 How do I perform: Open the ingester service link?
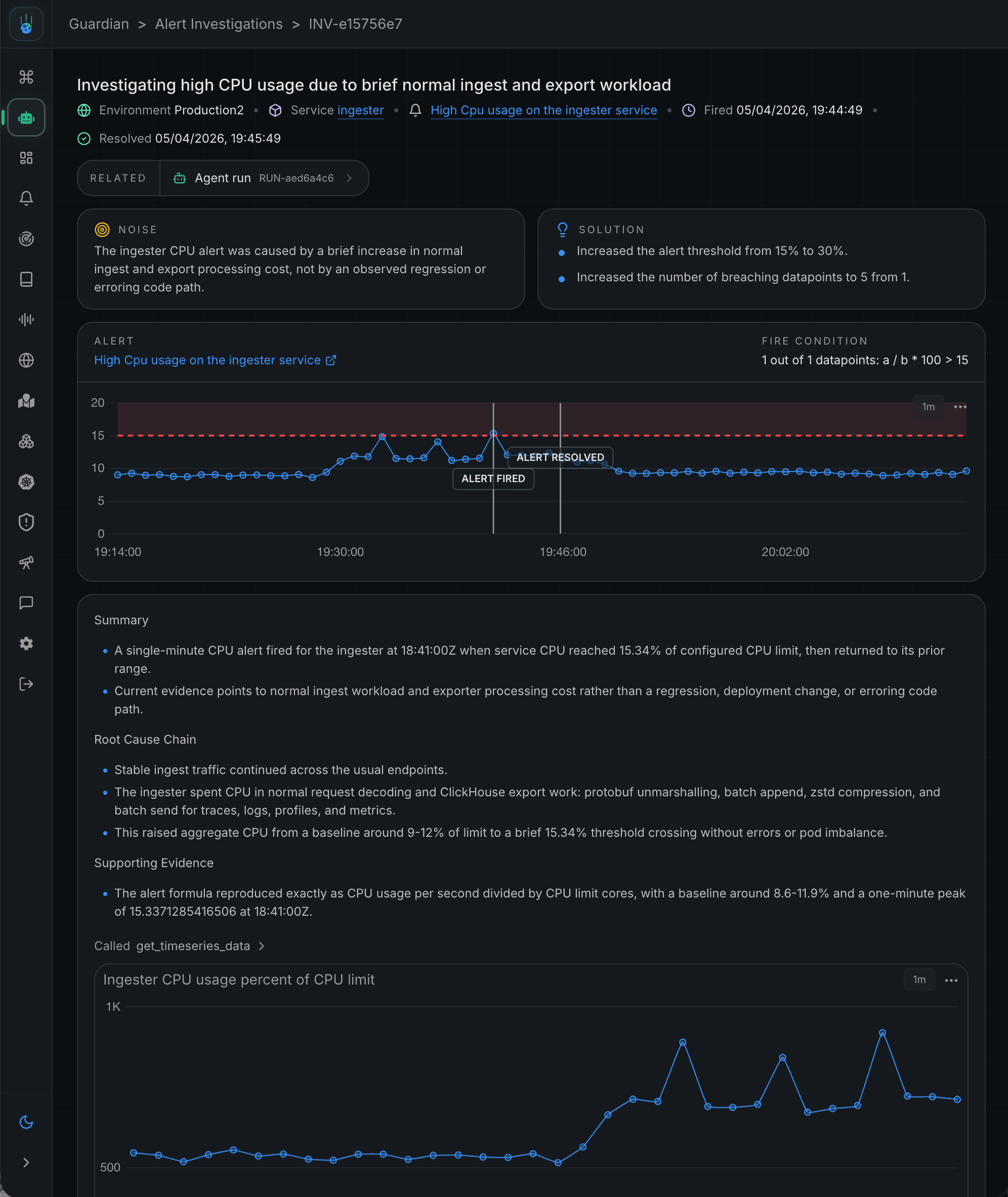[x=361, y=110]
